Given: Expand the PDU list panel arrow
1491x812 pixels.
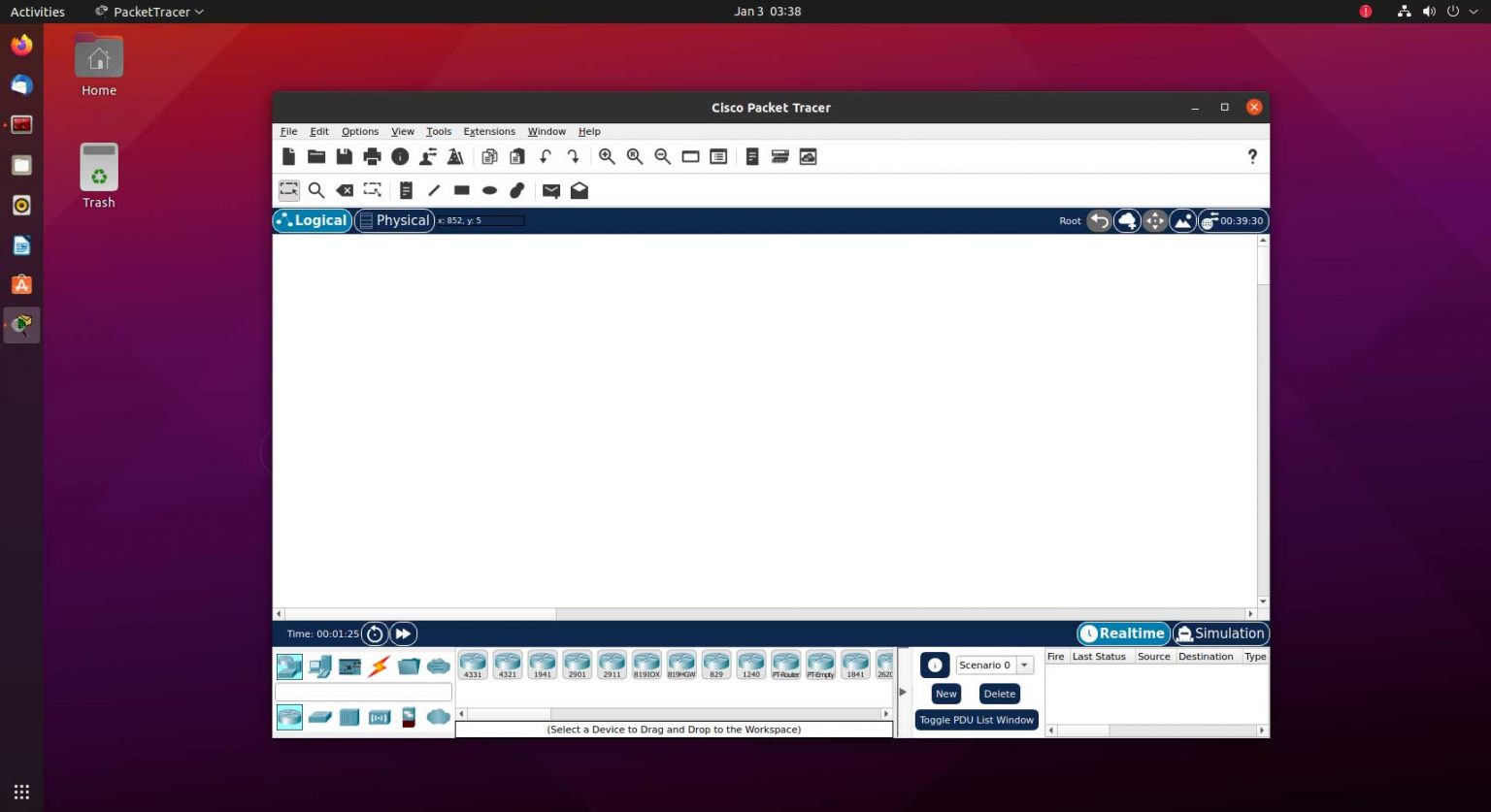Looking at the screenshot, I should (902, 692).
